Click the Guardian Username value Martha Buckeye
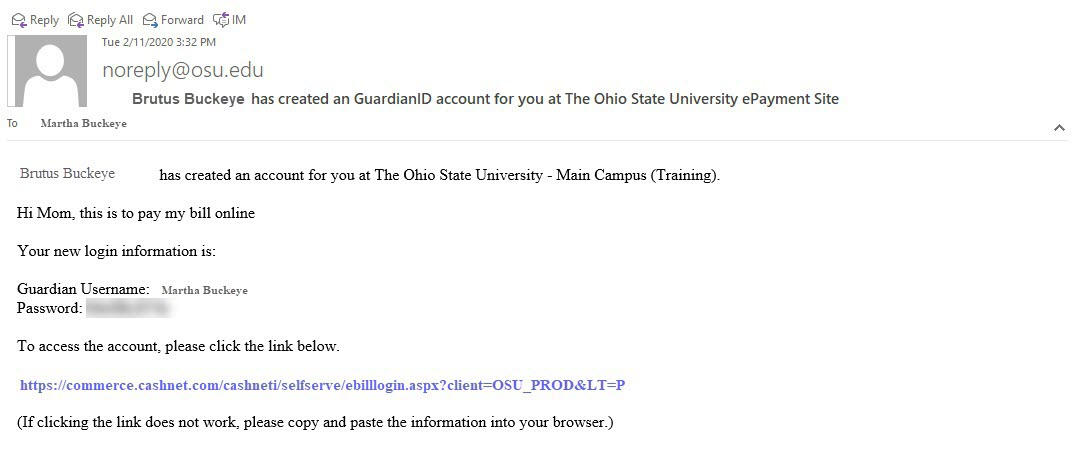The height and width of the screenshot is (471, 1073). point(205,290)
